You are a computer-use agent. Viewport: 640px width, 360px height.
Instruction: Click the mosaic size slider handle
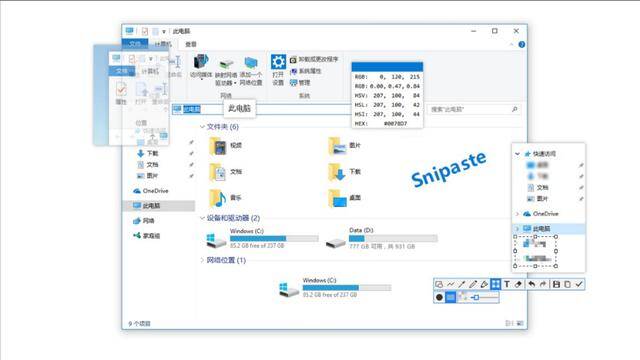tap(476, 298)
